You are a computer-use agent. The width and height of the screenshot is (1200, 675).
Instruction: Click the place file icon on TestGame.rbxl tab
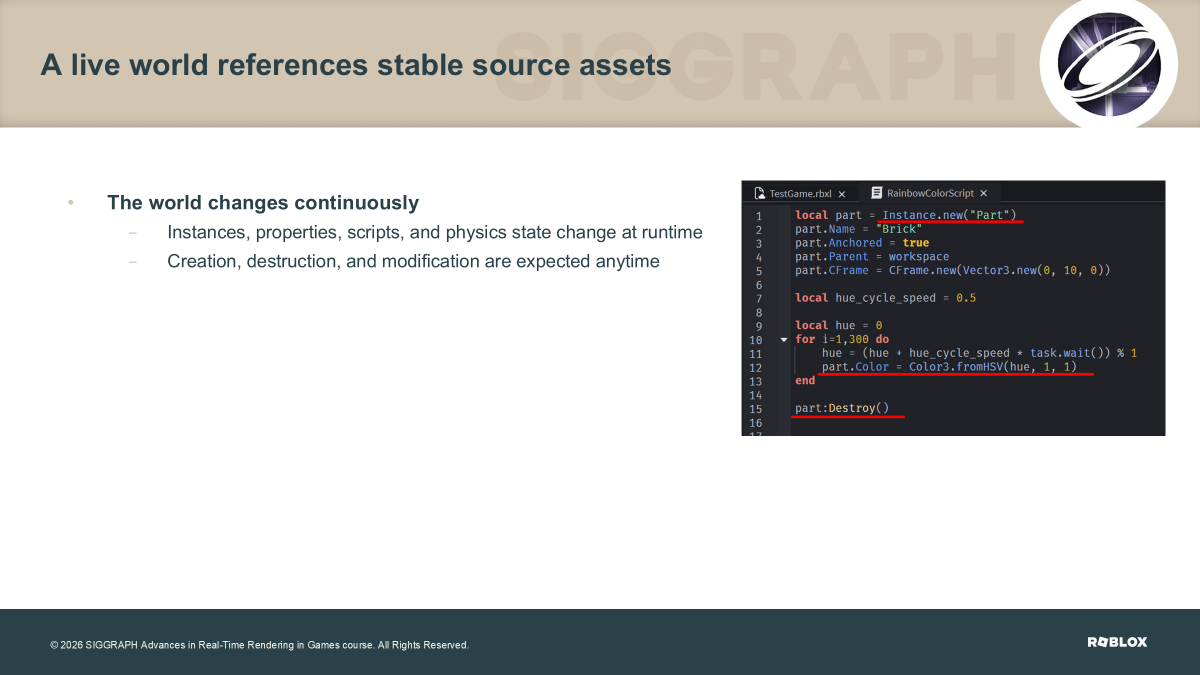[x=760, y=193]
